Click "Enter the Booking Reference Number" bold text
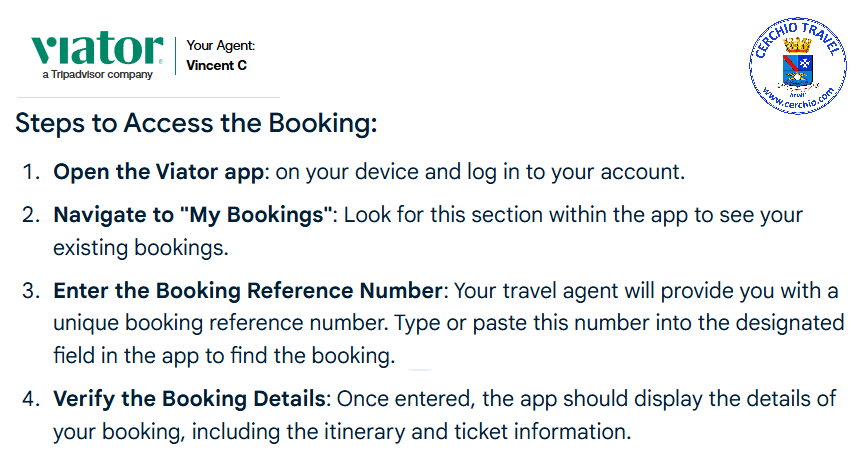The height and width of the screenshot is (472, 867). pyautogui.click(x=248, y=291)
